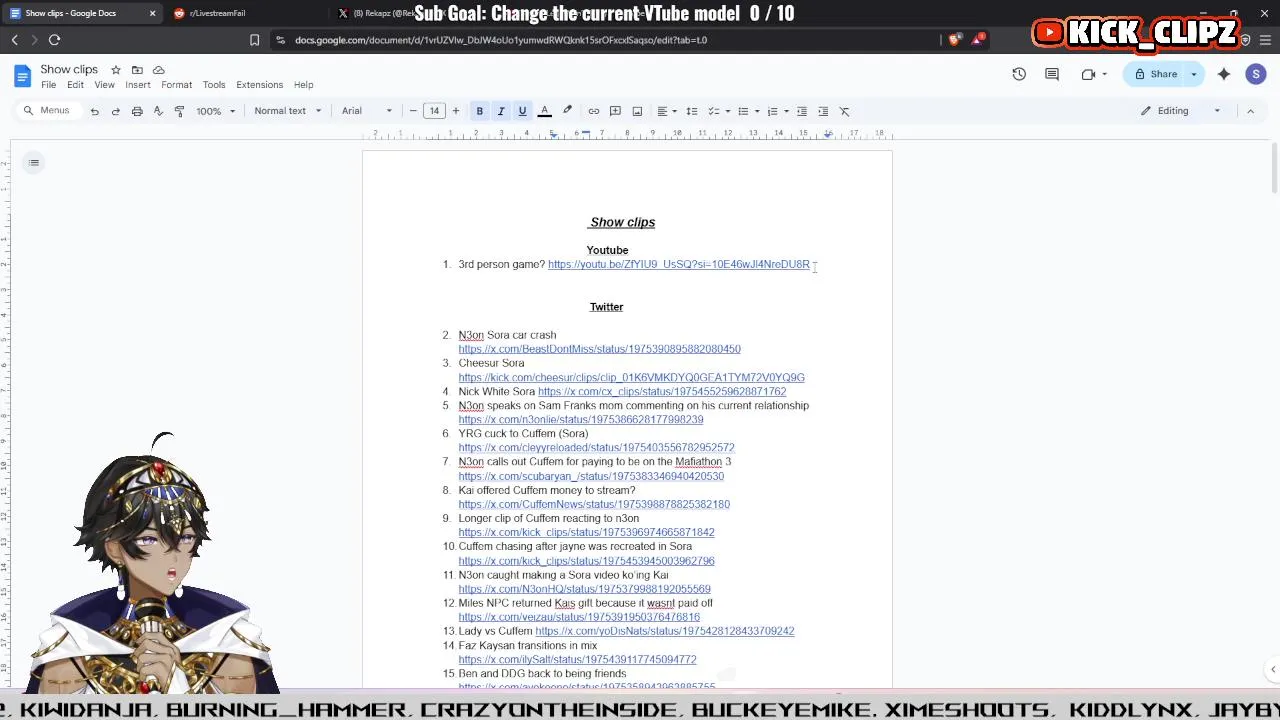Open the Share options arrow
The width and height of the screenshot is (1280, 720).
point(1193,74)
